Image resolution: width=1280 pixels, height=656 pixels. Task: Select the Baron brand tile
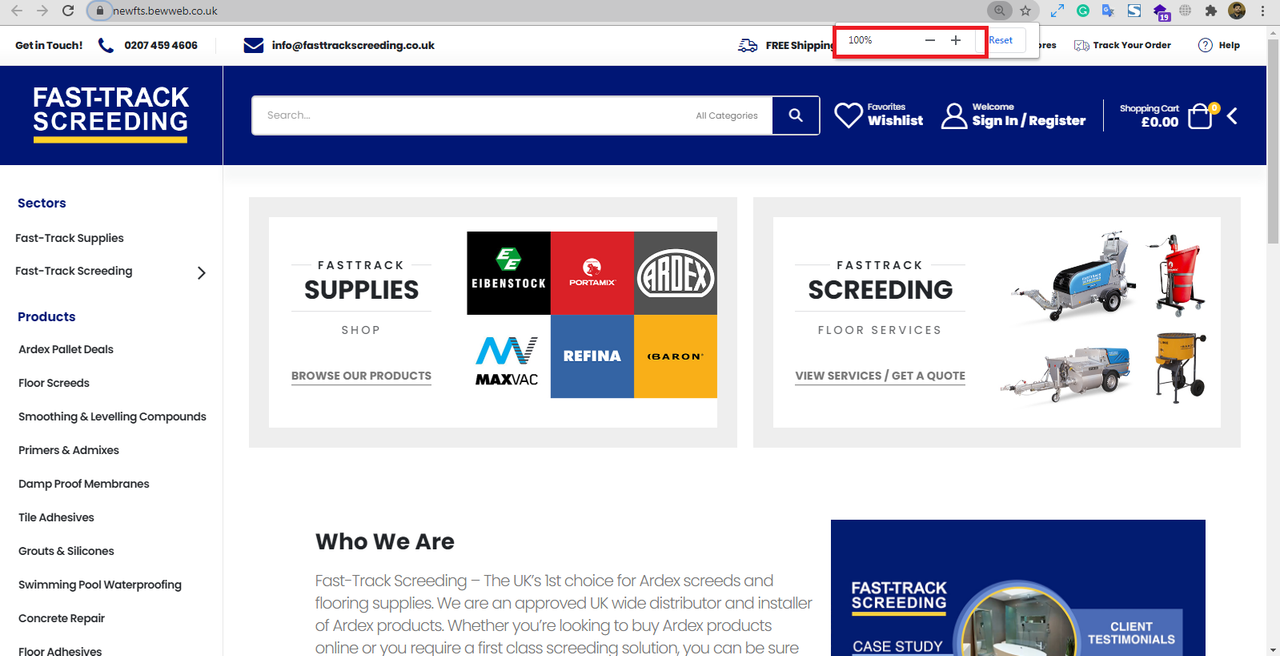click(x=676, y=357)
